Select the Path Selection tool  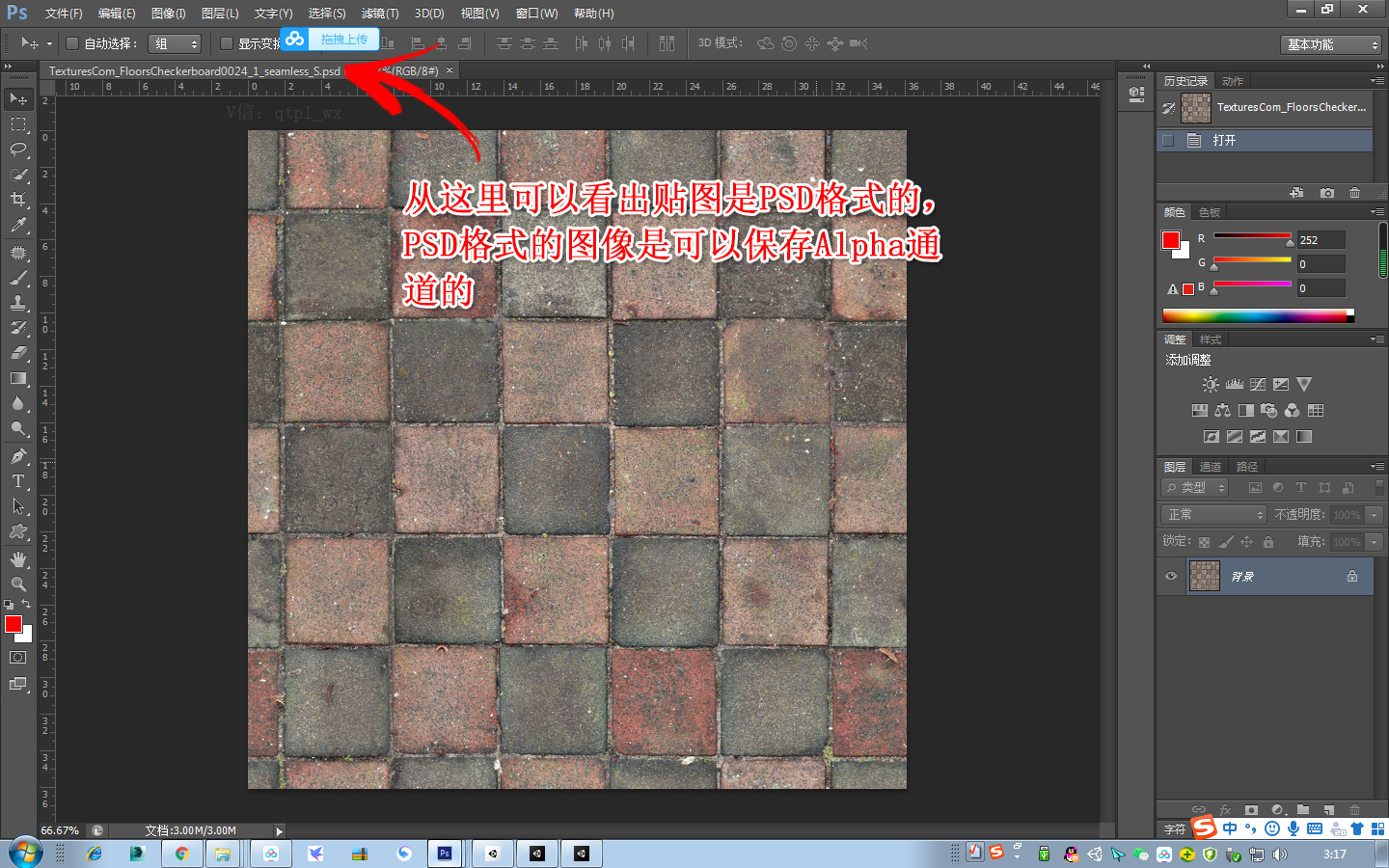click(18, 506)
